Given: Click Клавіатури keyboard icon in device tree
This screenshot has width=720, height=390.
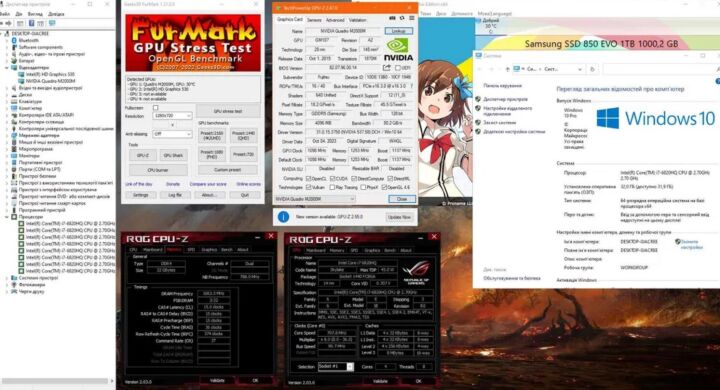Looking at the screenshot, I should (14, 101).
